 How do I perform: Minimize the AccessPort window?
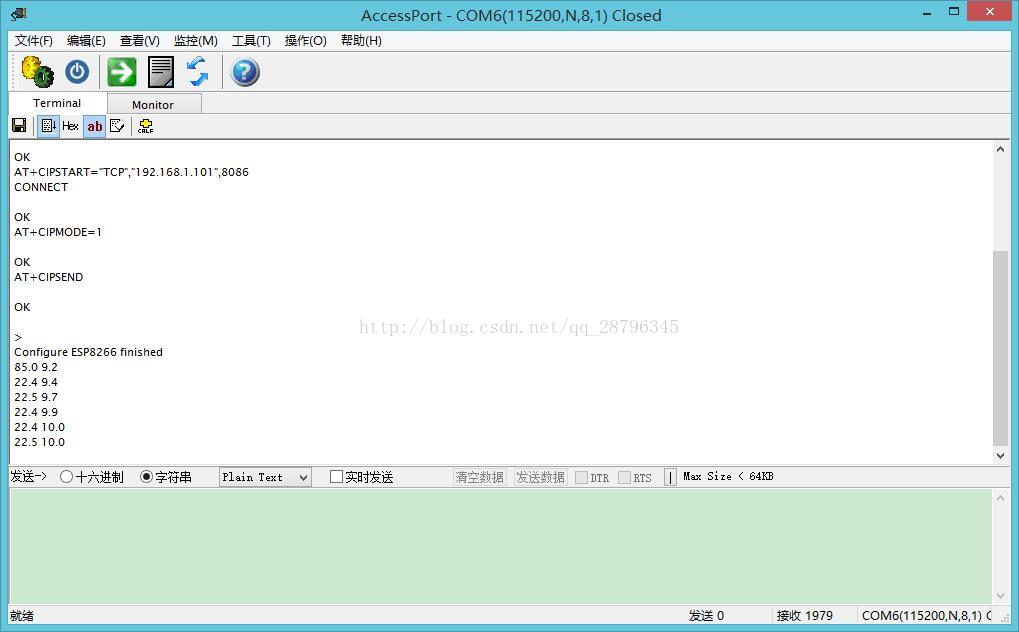click(x=927, y=12)
